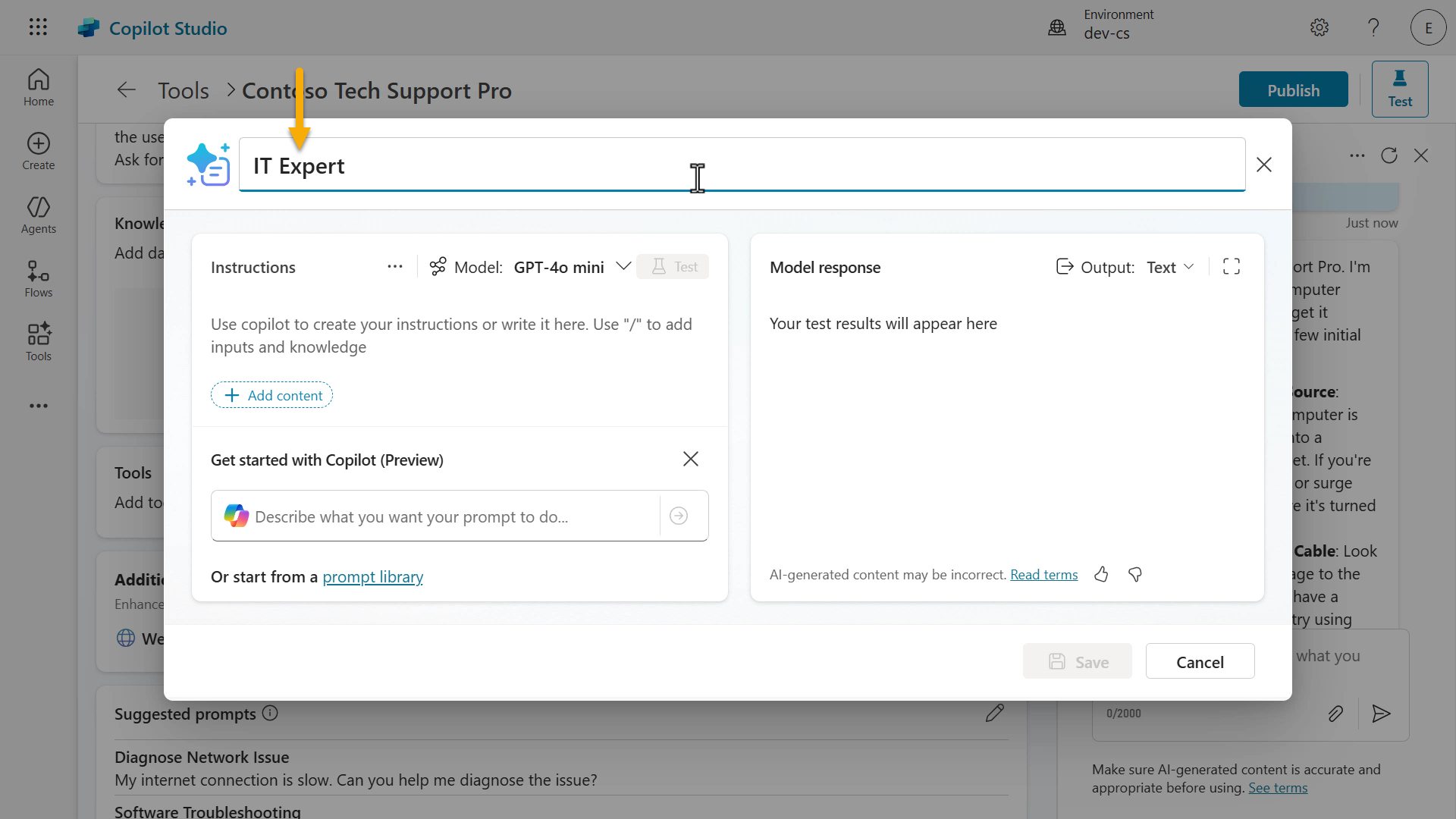Open Tools in the sidebar
Viewport: 1456px width, 819px height.
click(x=39, y=342)
